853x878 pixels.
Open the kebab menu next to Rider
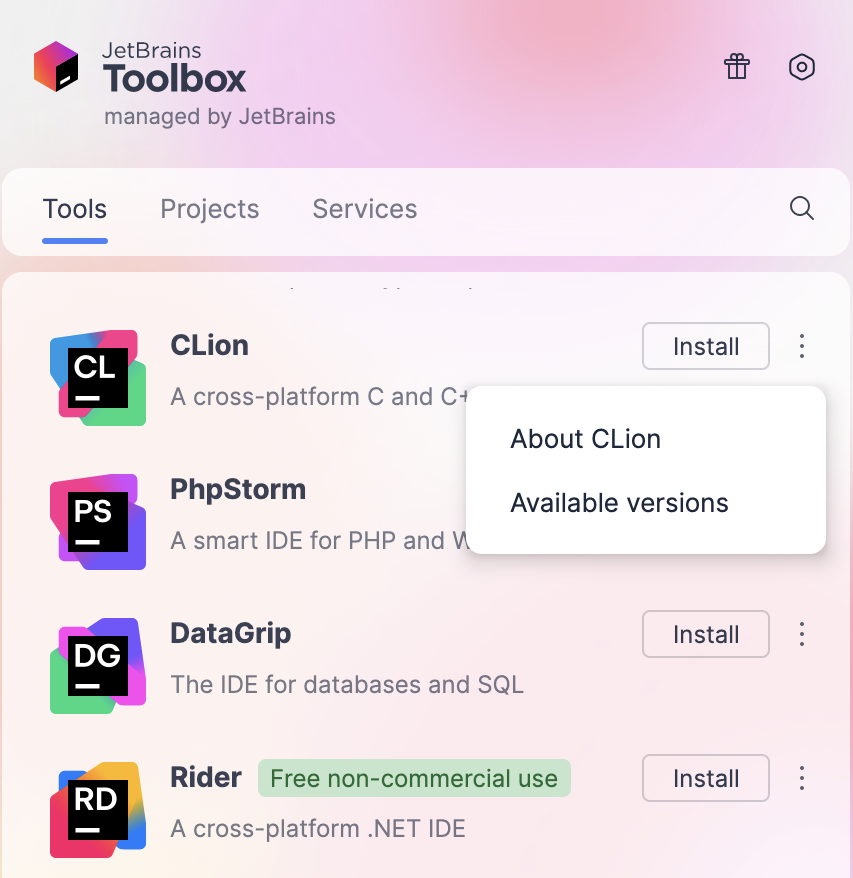tap(801, 778)
